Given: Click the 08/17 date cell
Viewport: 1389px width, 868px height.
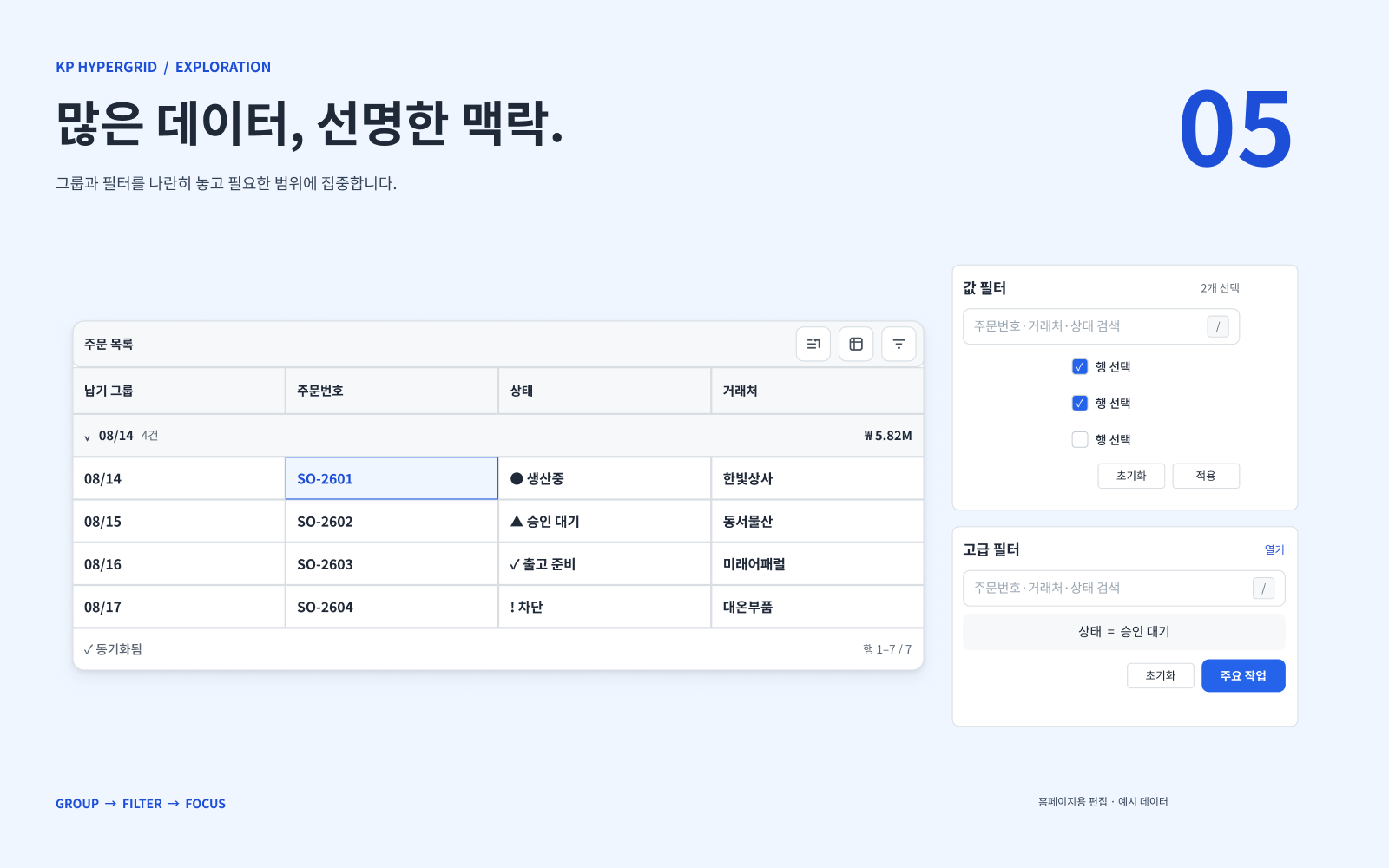Looking at the screenshot, I should pos(179,607).
